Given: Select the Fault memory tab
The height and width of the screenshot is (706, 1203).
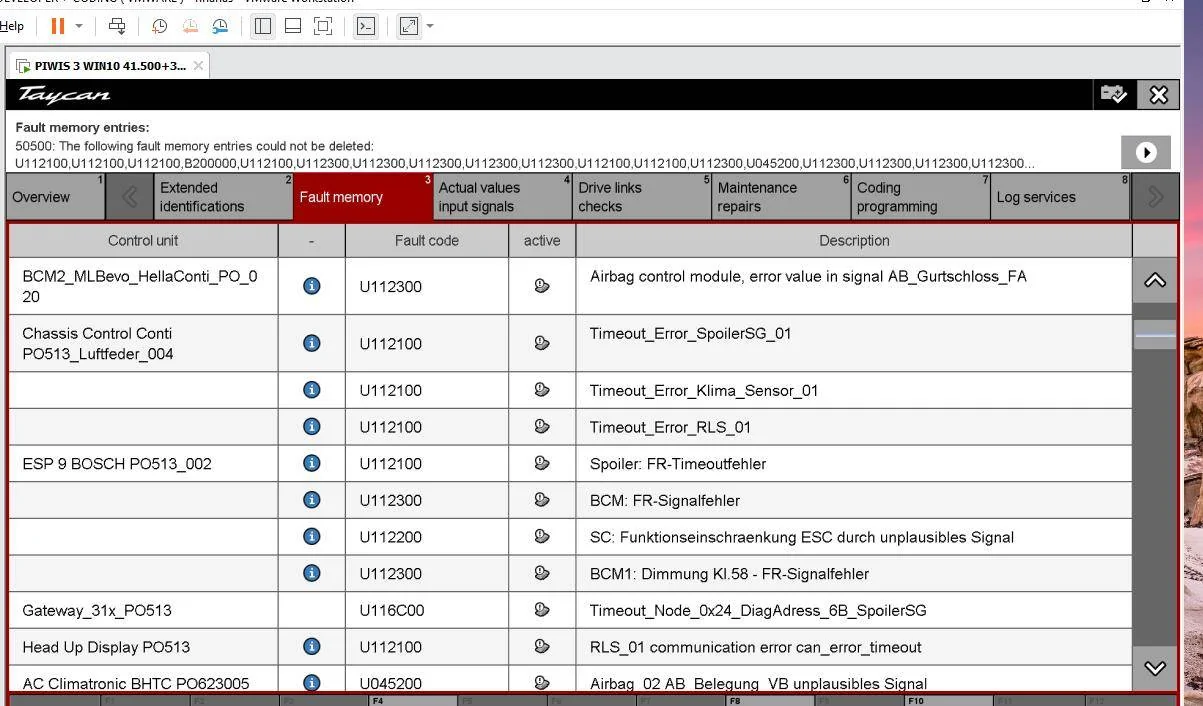Looking at the screenshot, I should tap(364, 197).
